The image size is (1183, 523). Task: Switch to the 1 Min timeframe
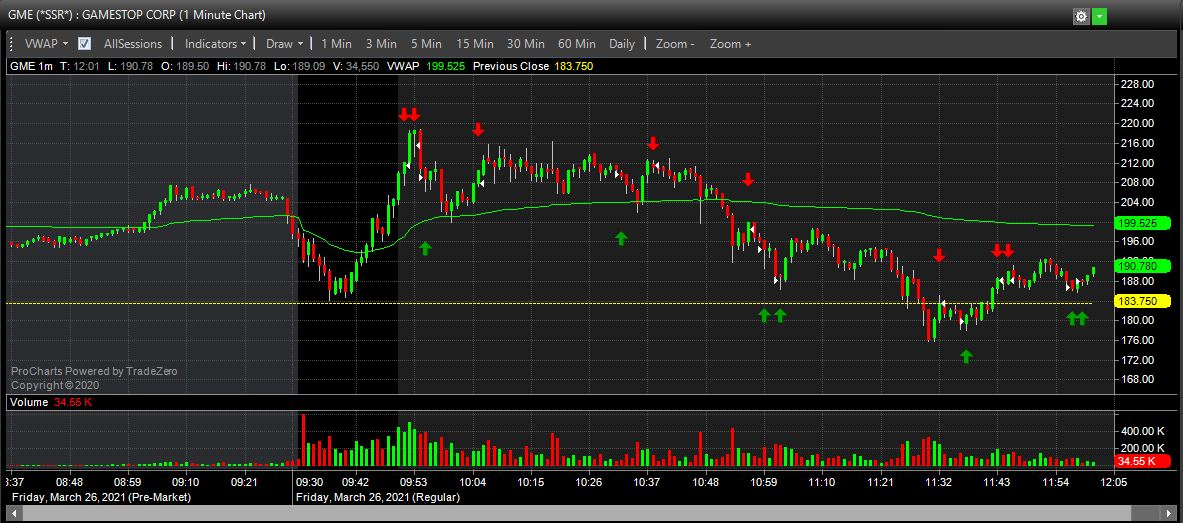336,44
